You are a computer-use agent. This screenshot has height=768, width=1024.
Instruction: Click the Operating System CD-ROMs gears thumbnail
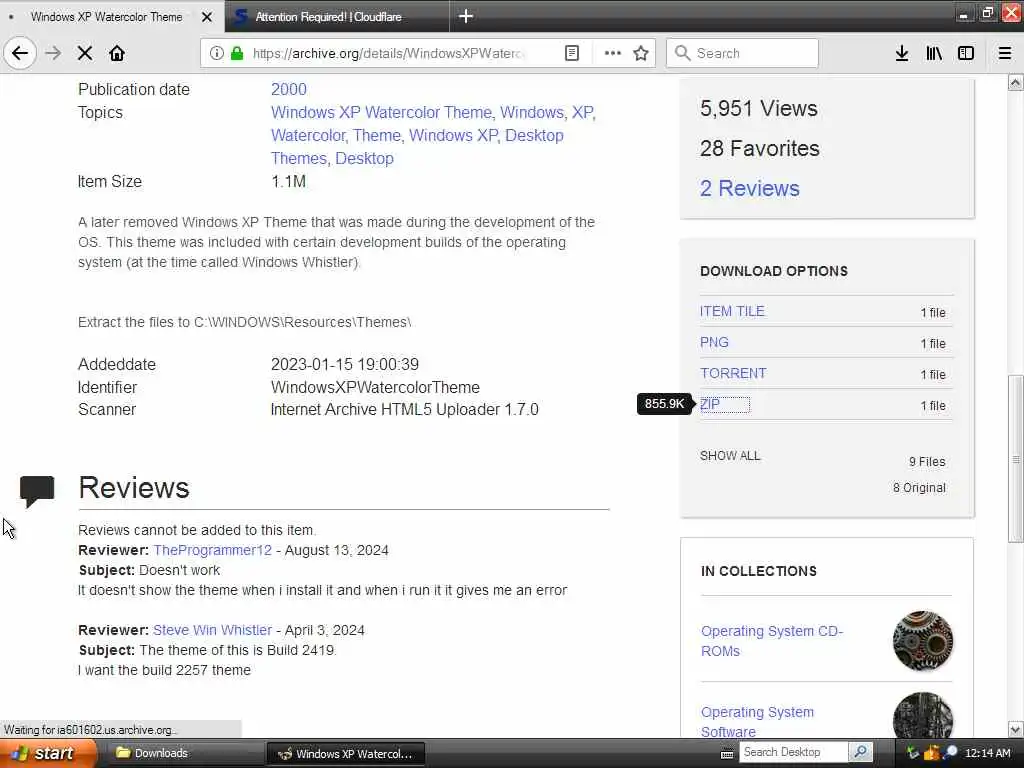click(x=923, y=641)
